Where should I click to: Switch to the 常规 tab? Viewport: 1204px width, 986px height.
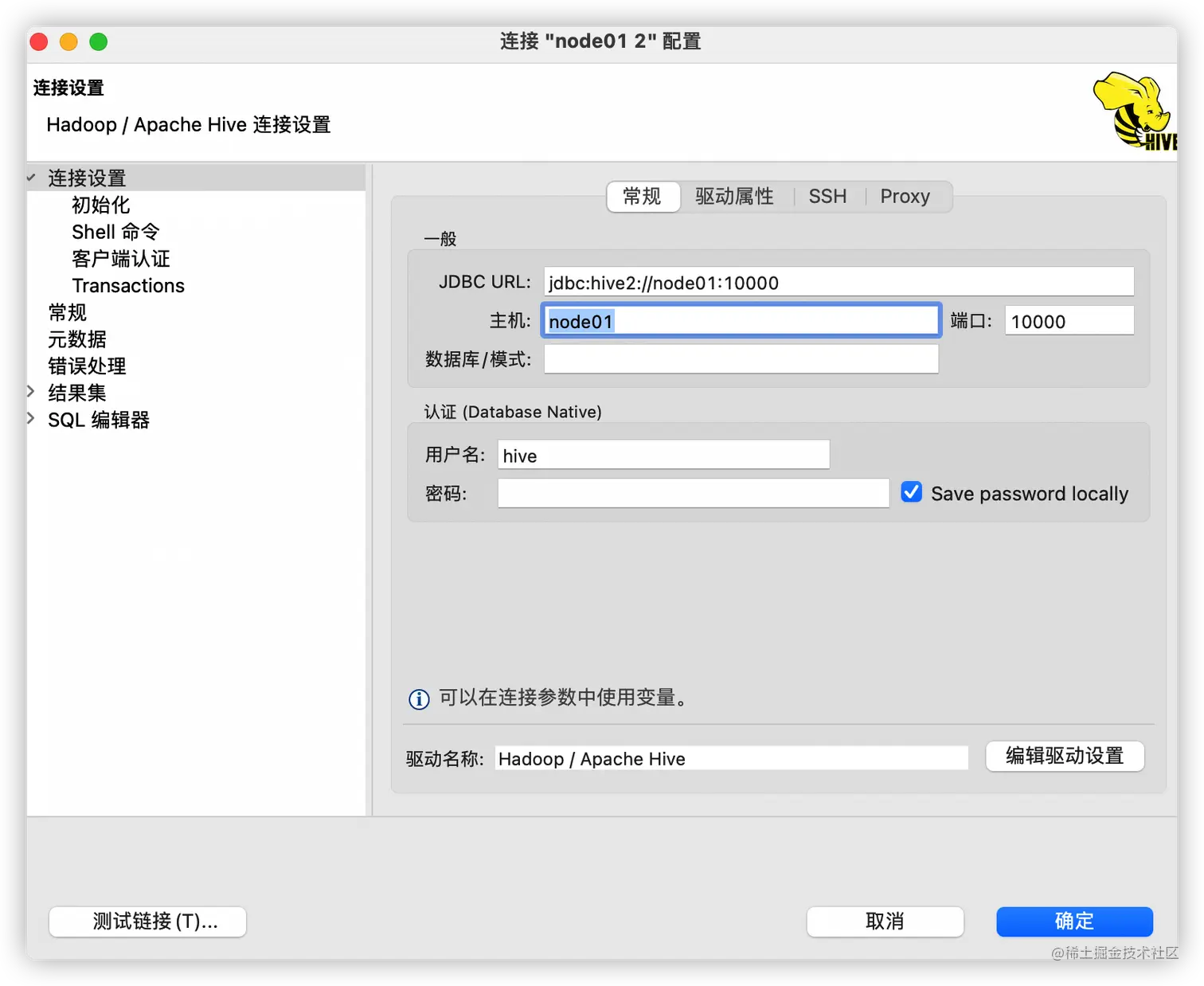tap(643, 196)
